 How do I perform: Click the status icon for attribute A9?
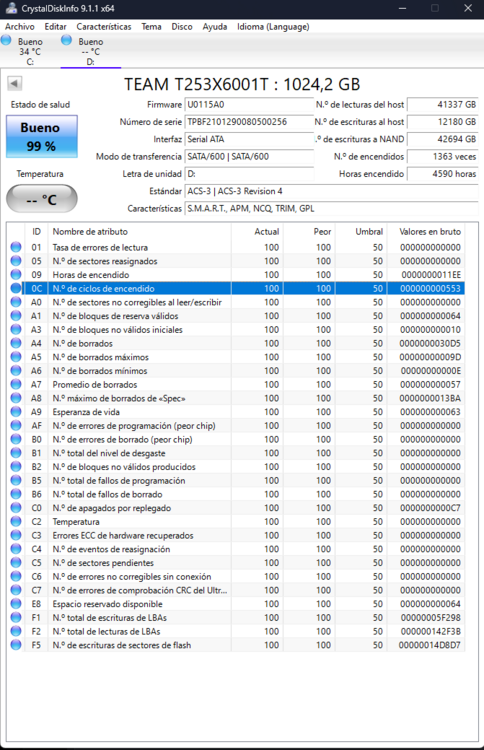(16, 411)
